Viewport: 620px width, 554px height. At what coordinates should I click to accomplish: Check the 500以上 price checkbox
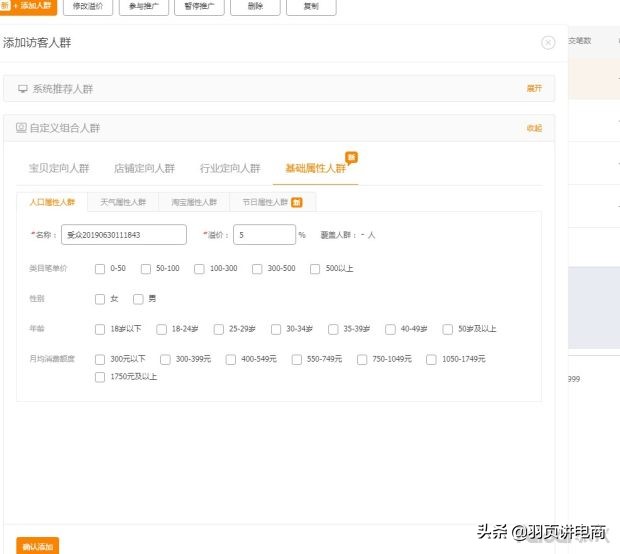point(315,269)
